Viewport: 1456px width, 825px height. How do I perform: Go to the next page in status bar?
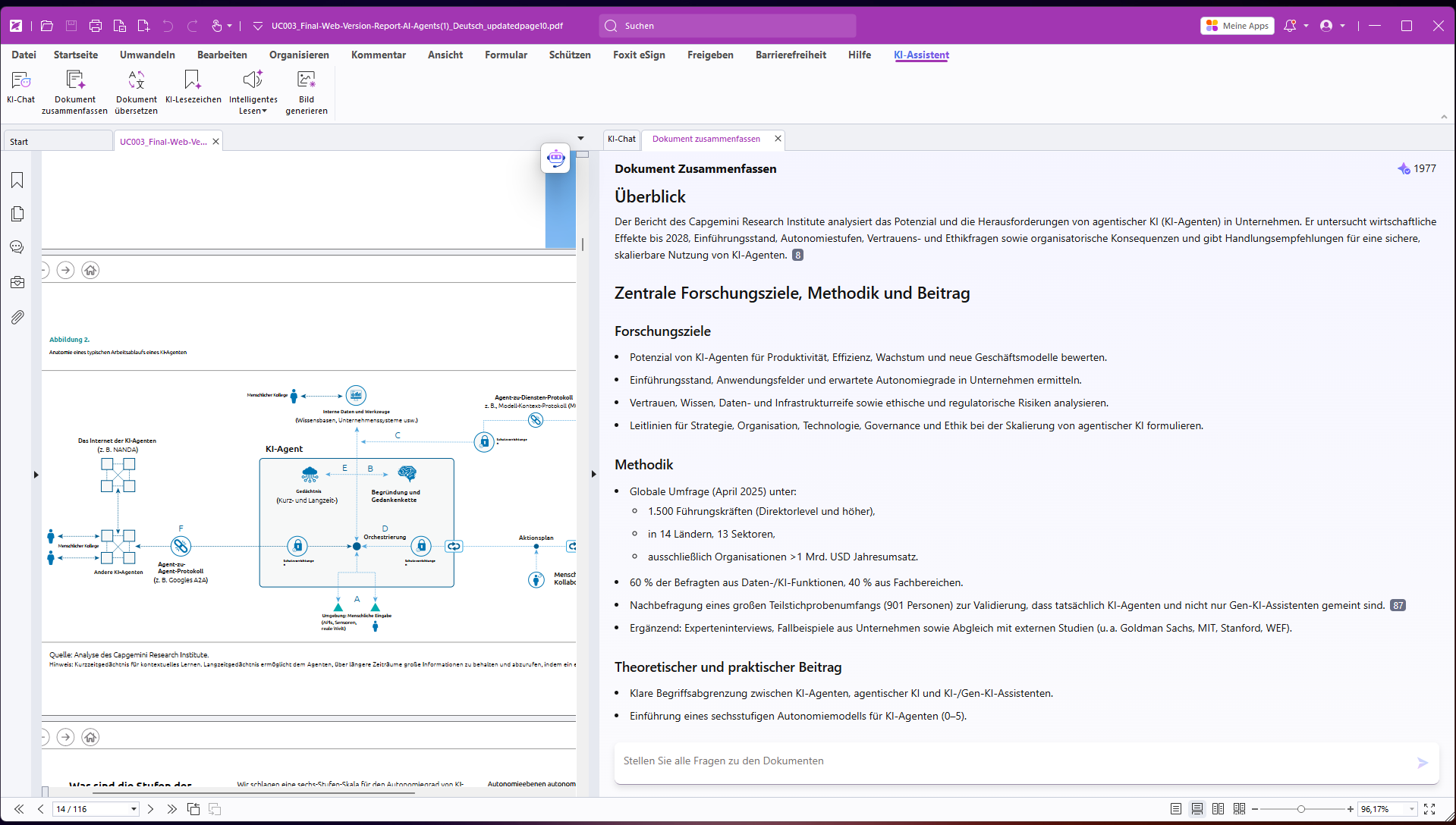pos(150,809)
